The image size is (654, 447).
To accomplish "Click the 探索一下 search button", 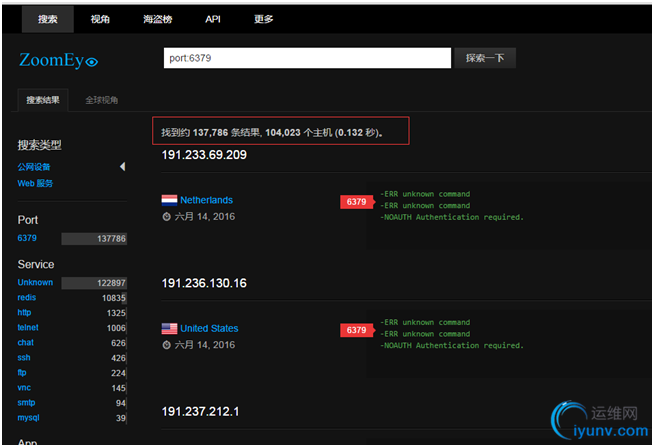I will (485, 58).
